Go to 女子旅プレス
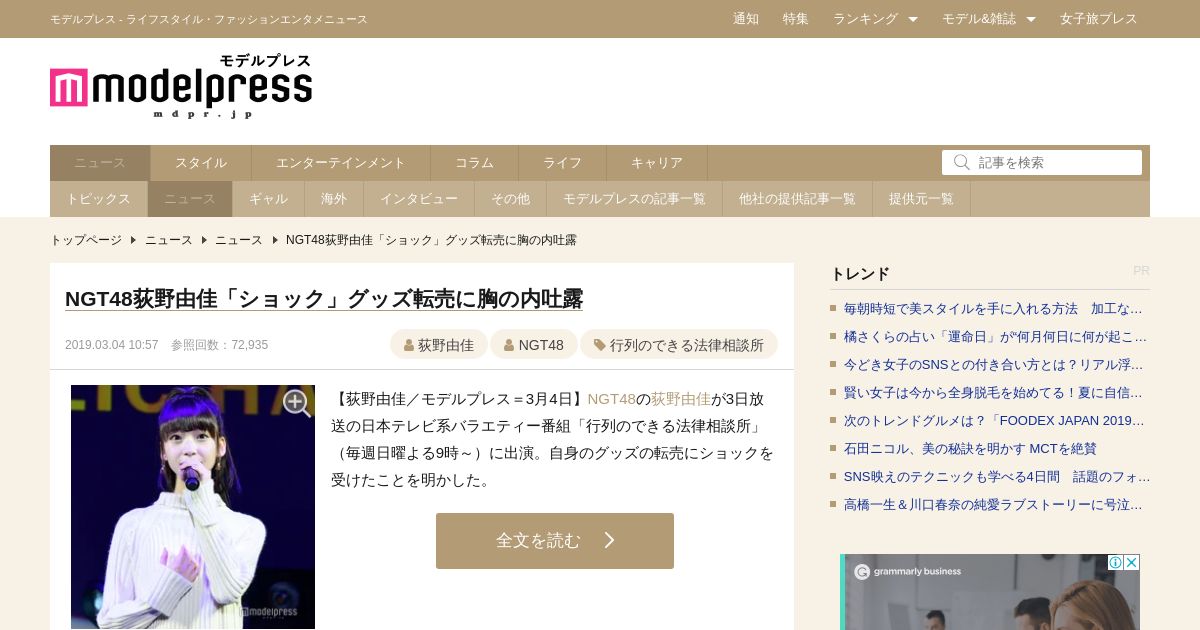Image resolution: width=1200 pixels, height=630 pixels. [x=1099, y=19]
